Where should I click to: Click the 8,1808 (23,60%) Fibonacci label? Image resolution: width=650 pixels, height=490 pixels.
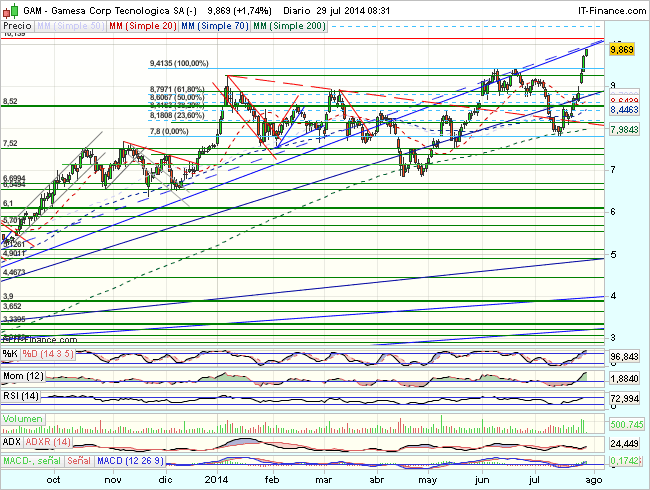tap(177, 115)
